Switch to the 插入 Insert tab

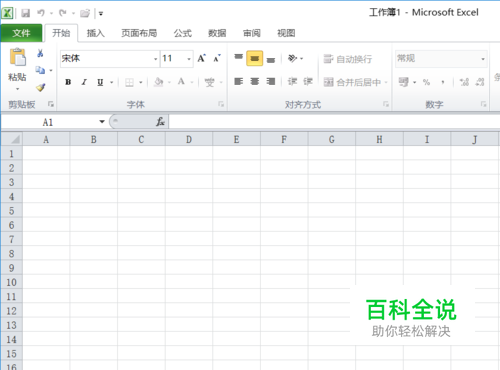click(x=96, y=33)
